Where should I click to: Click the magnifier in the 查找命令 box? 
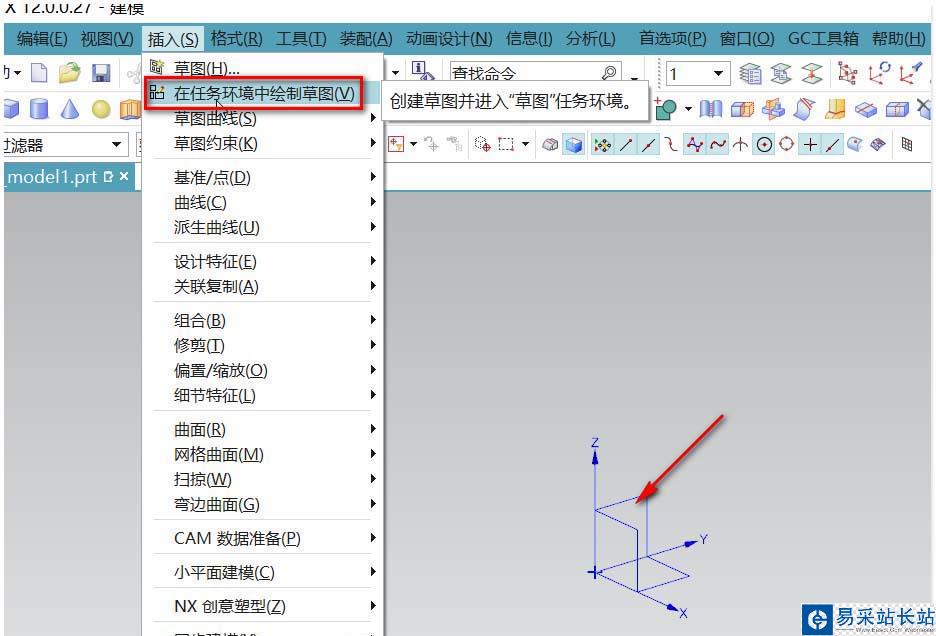coord(609,73)
